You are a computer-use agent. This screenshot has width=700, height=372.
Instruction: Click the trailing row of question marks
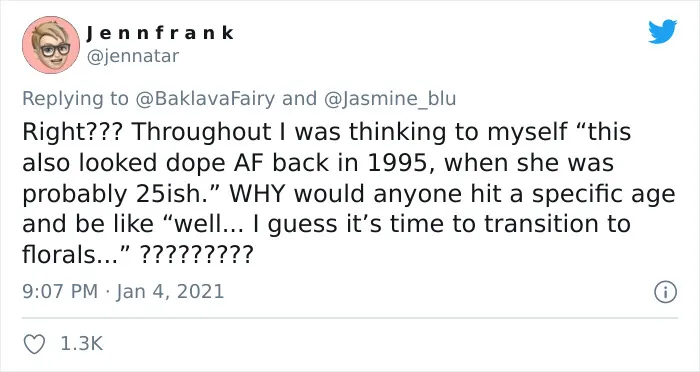197,255
